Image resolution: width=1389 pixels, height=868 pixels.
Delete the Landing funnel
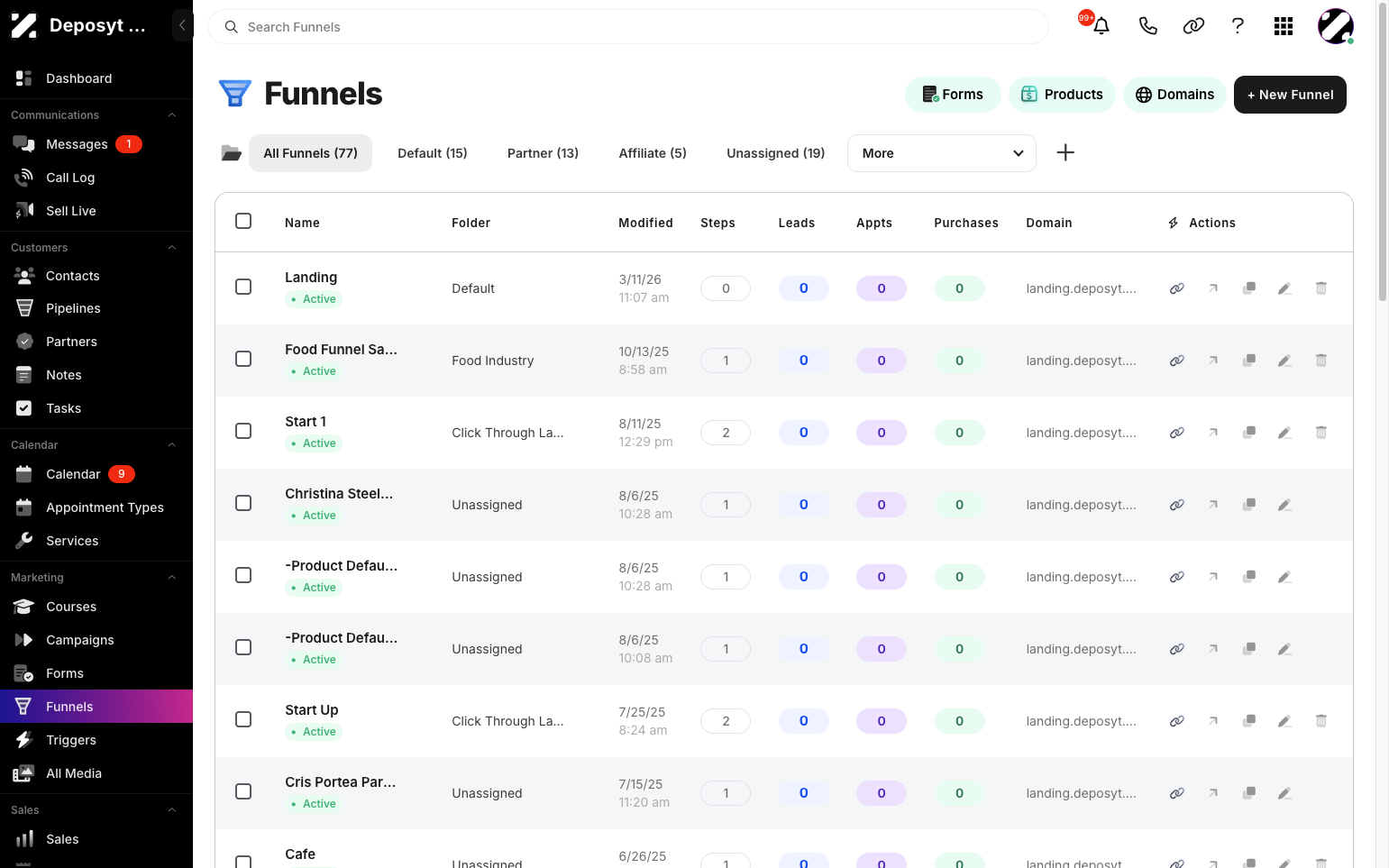click(1321, 288)
